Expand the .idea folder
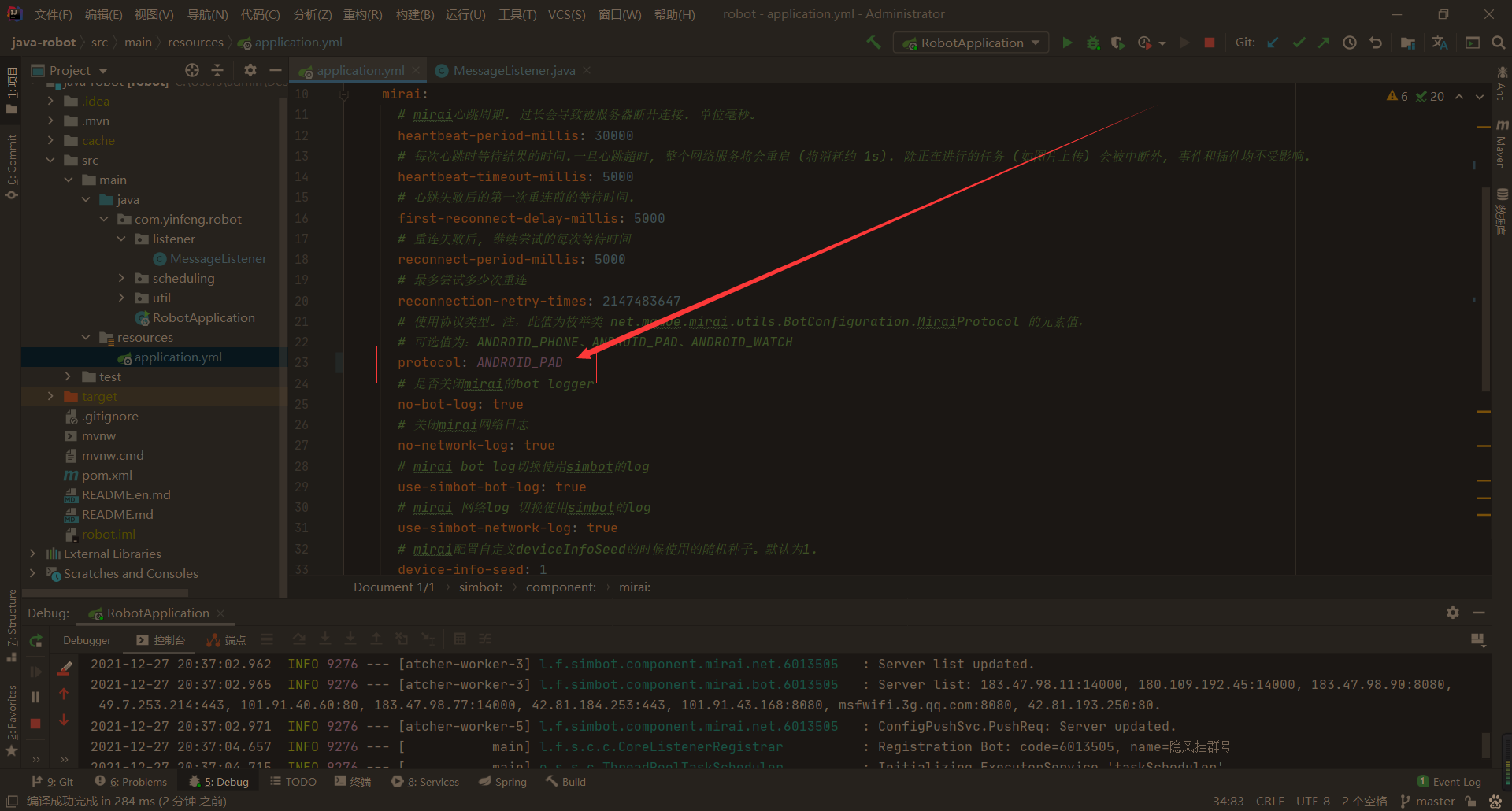This screenshot has height=811, width=1512. pyautogui.click(x=50, y=101)
